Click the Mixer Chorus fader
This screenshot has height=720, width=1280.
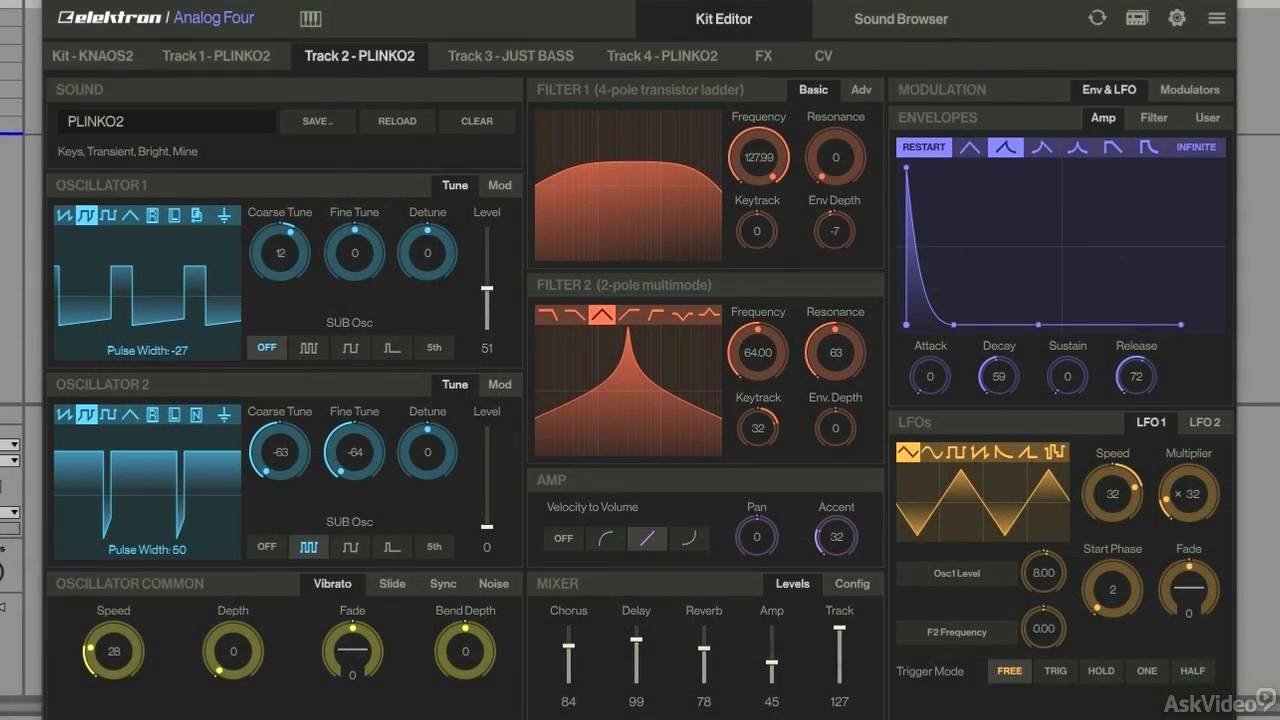(568, 655)
